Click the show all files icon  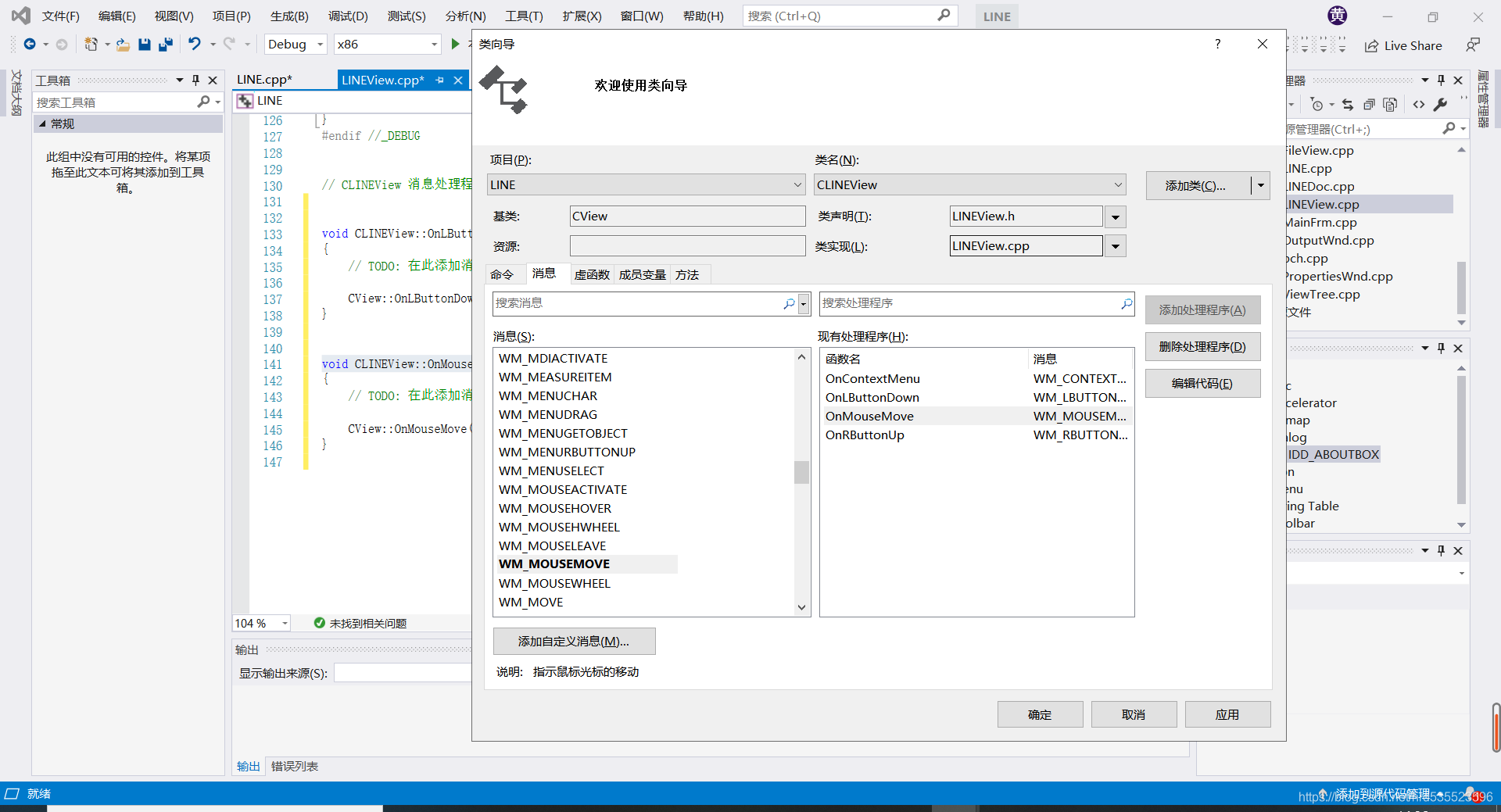coord(1390,105)
